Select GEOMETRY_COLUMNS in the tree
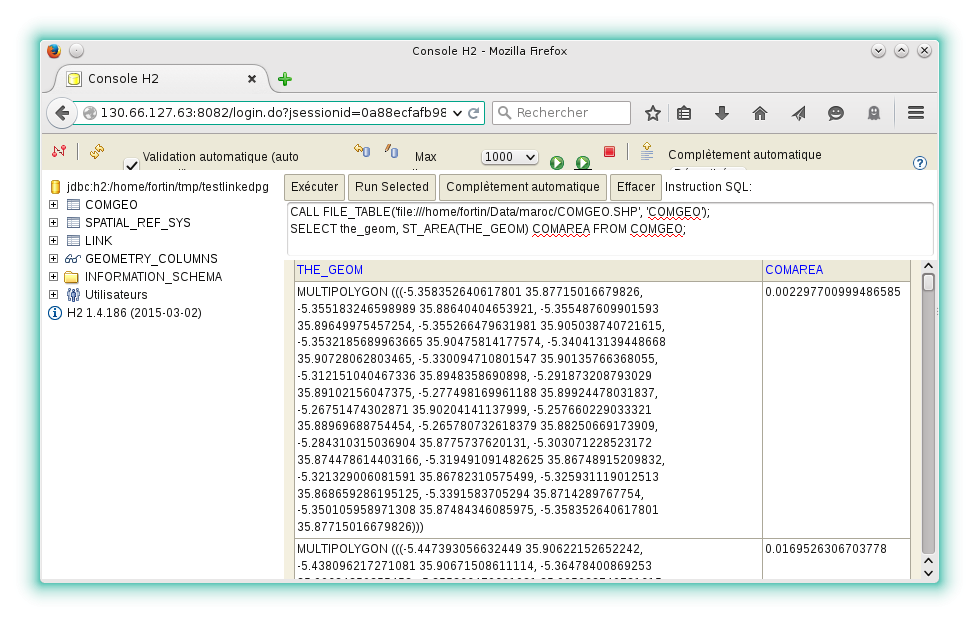 click(152, 258)
